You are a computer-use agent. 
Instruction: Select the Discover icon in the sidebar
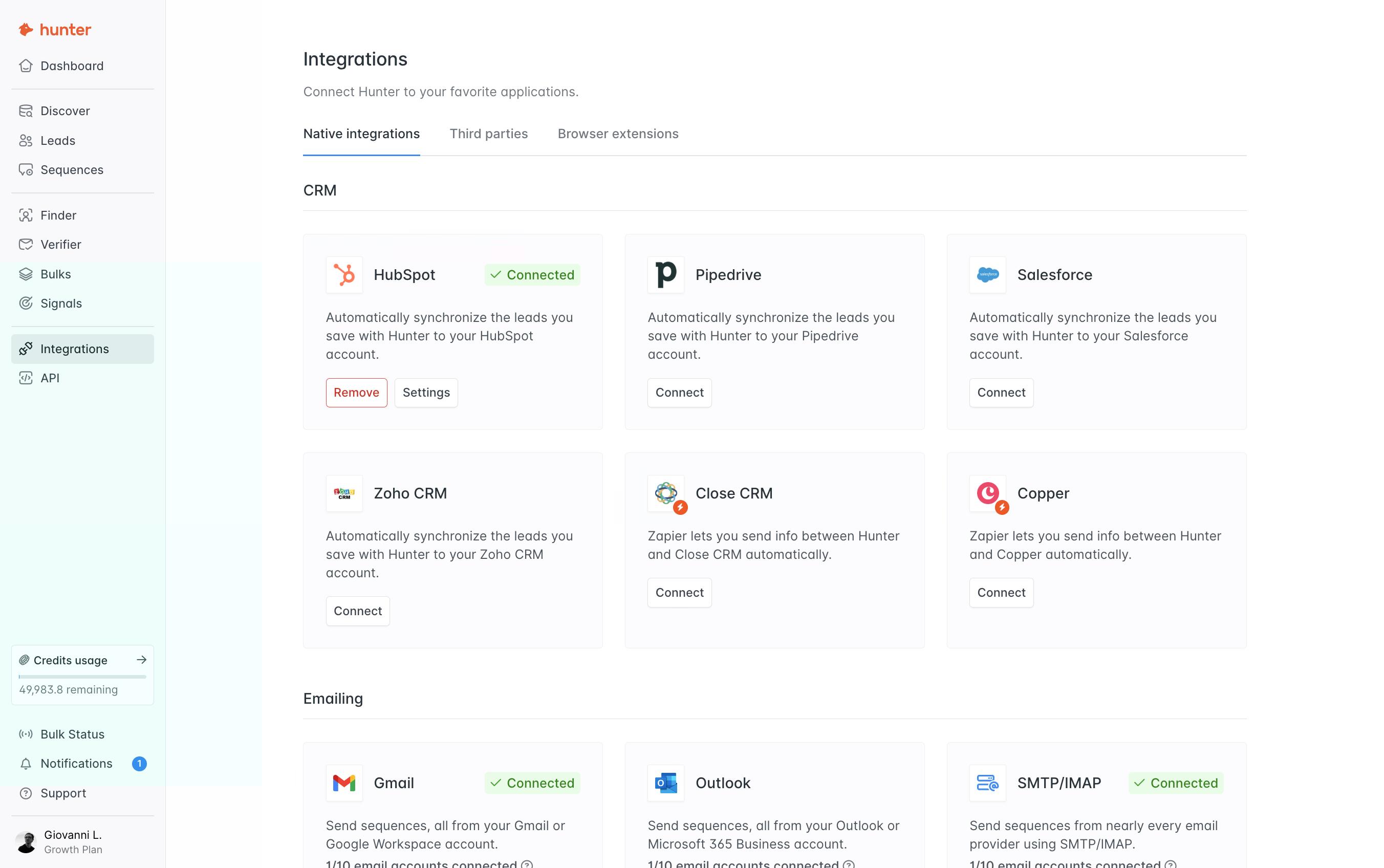27,110
